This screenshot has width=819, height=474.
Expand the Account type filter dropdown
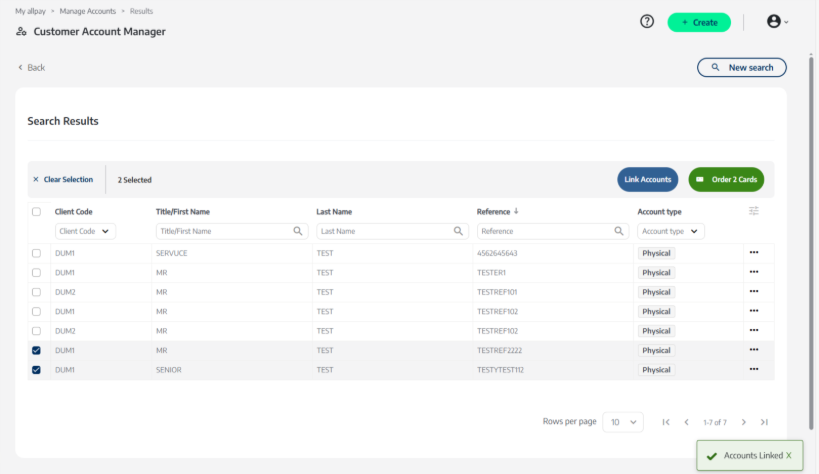pos(671,231)
